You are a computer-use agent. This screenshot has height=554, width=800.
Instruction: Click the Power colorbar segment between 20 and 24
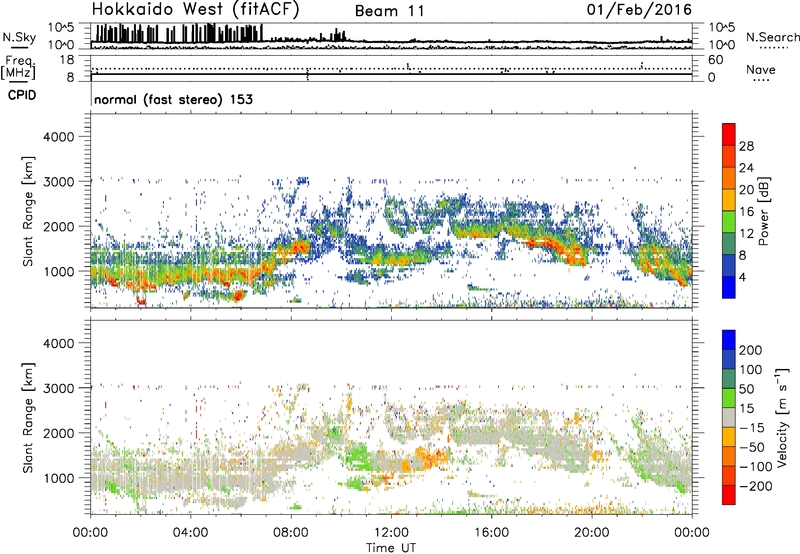[729, 178]
